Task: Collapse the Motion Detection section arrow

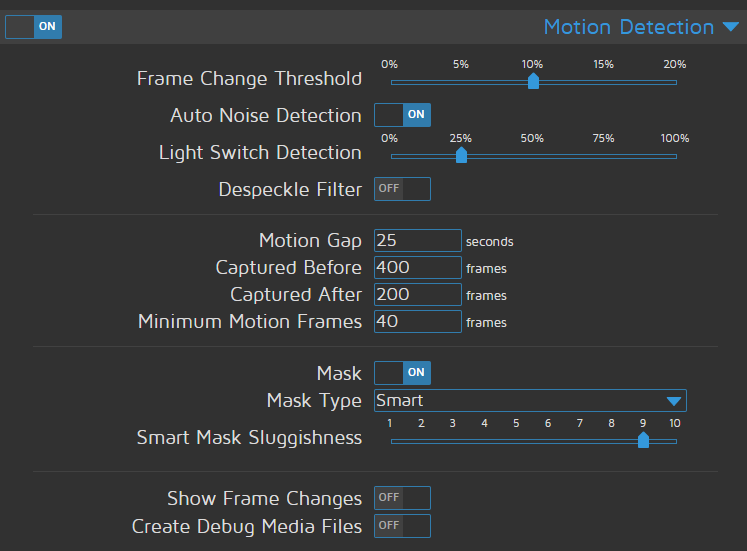Action: (x=730, y=27)
